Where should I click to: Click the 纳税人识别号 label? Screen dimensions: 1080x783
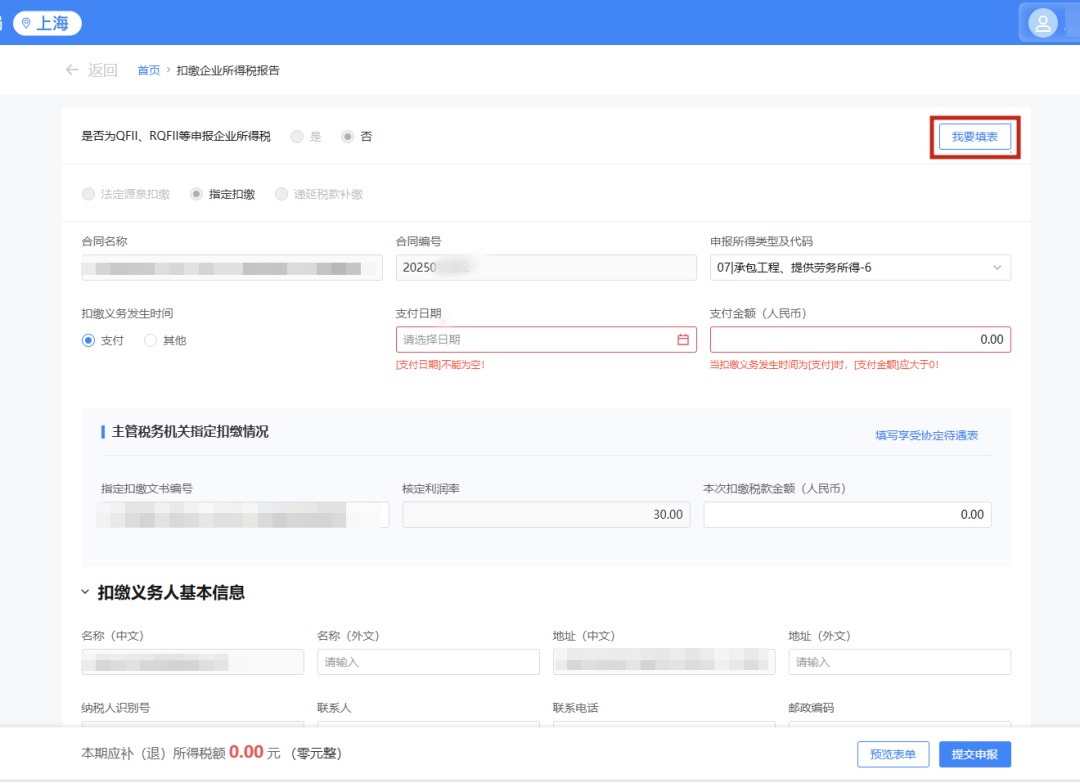pos(115,708)
